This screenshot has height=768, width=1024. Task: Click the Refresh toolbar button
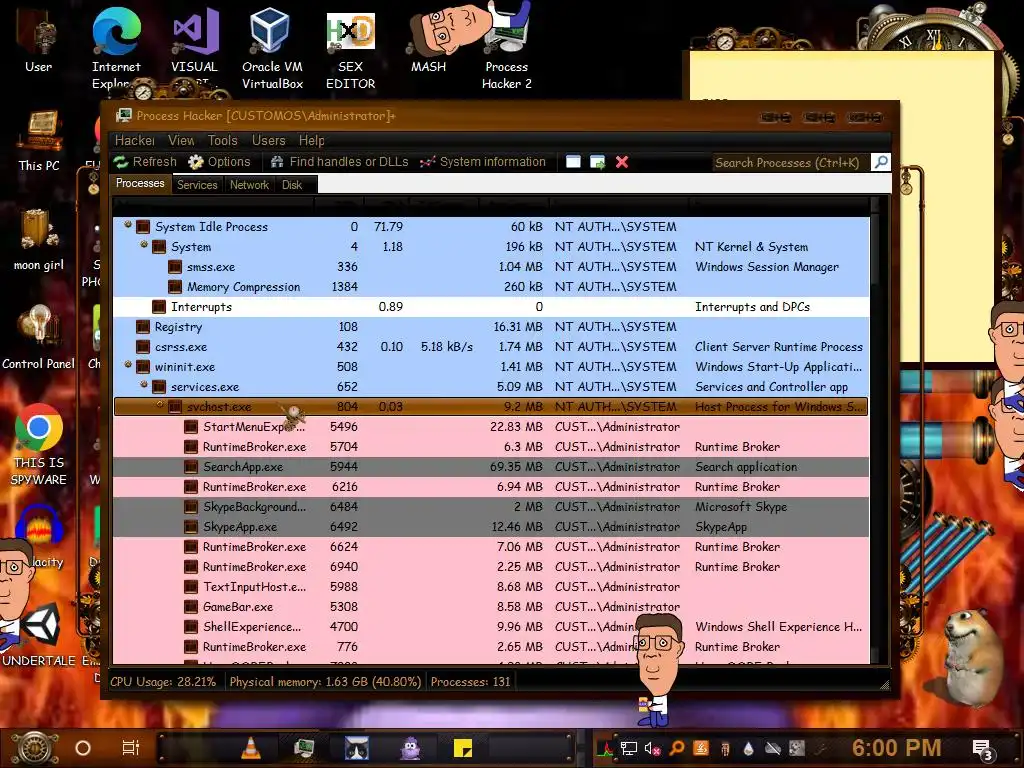click(x=145, y=162)
